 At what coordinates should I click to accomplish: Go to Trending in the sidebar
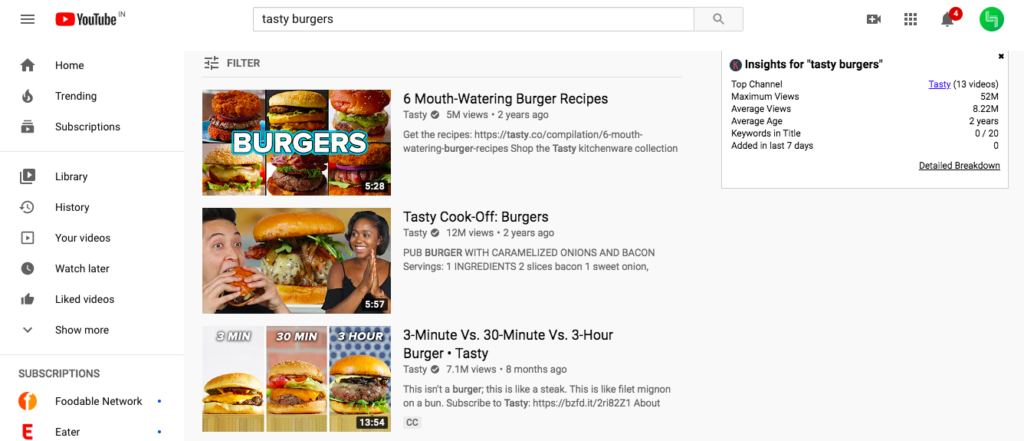tap(76, 96)
